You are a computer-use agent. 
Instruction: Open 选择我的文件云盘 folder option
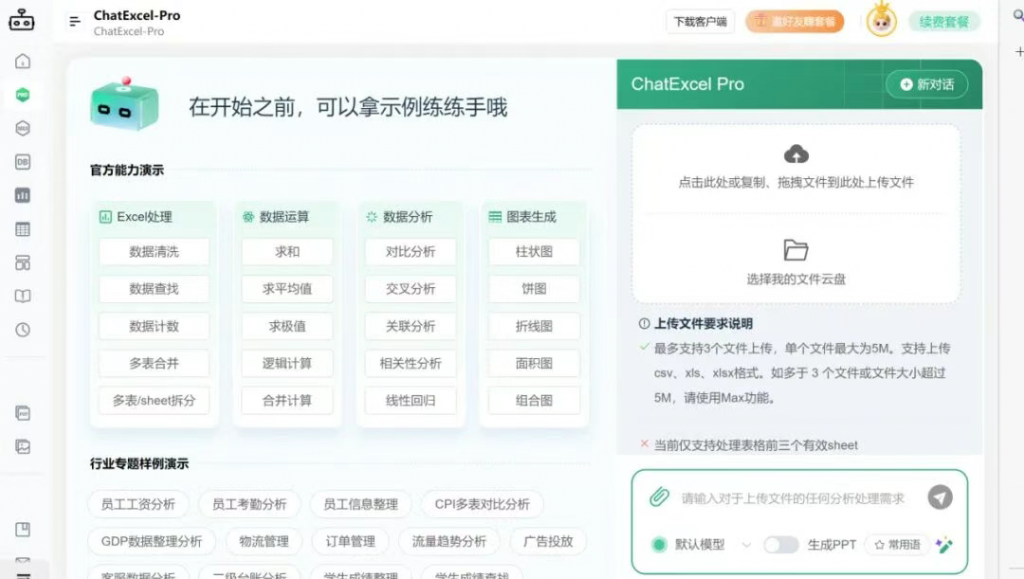click(796, 262)
